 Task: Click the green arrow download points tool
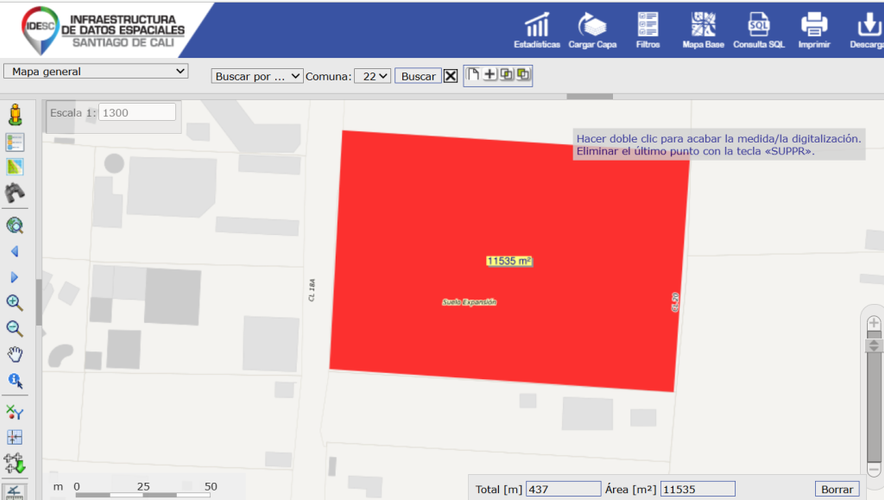(15, 463)
